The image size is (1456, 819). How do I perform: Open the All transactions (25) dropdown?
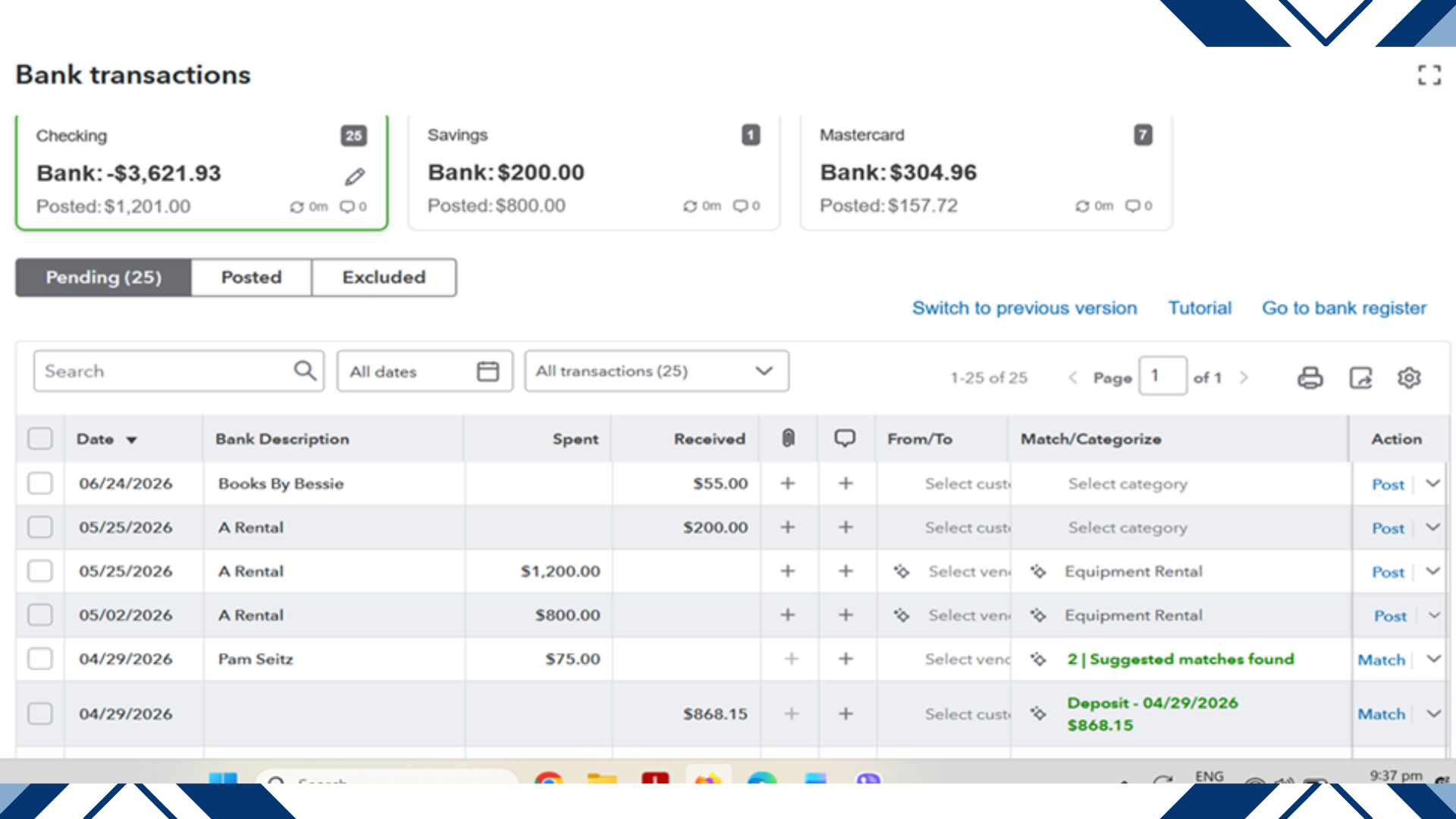[657, 371]
